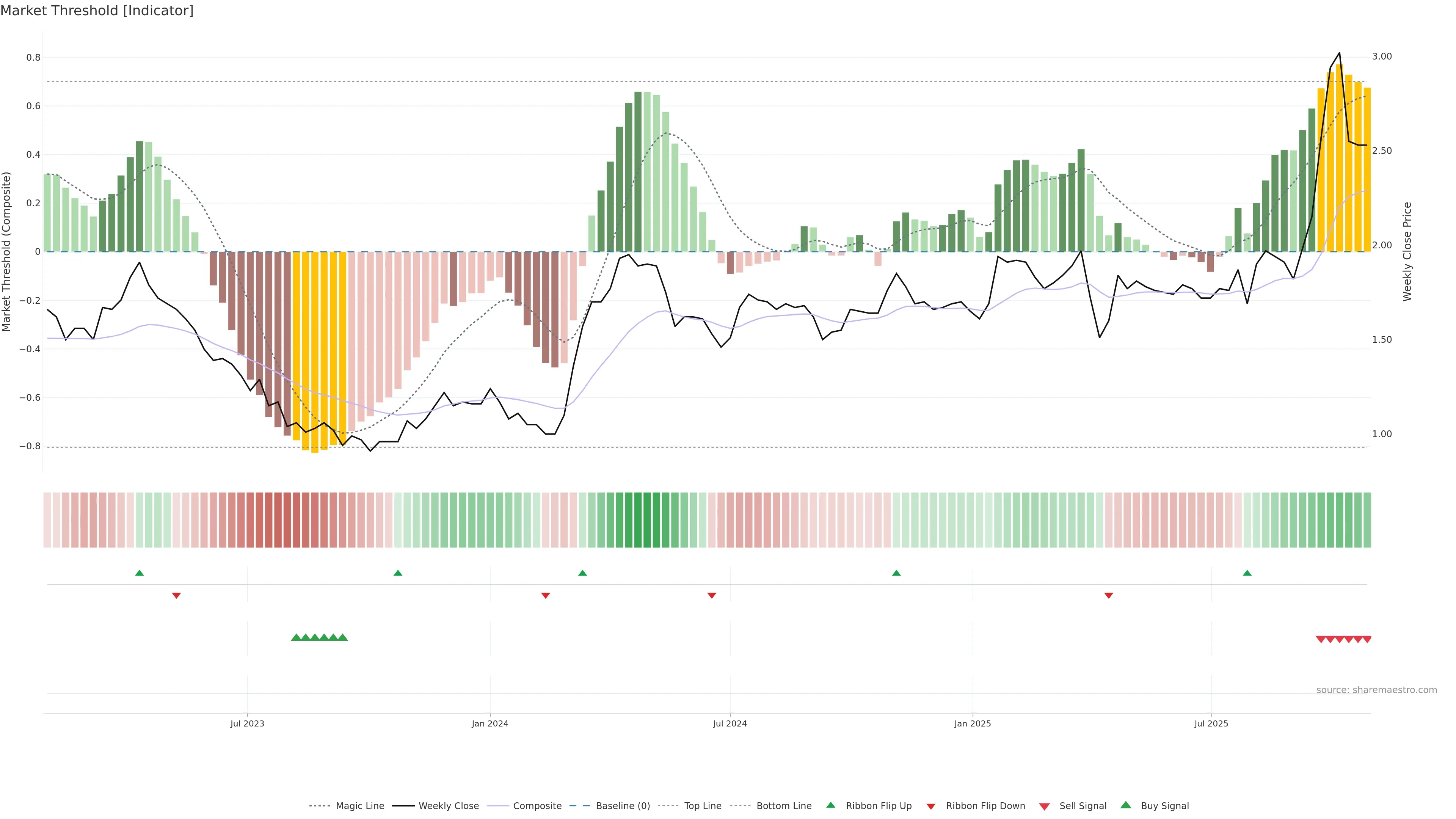Click the Ribbon Flip Down legend triangle
The image size is (1456, 819).
[x=931, y=806]
